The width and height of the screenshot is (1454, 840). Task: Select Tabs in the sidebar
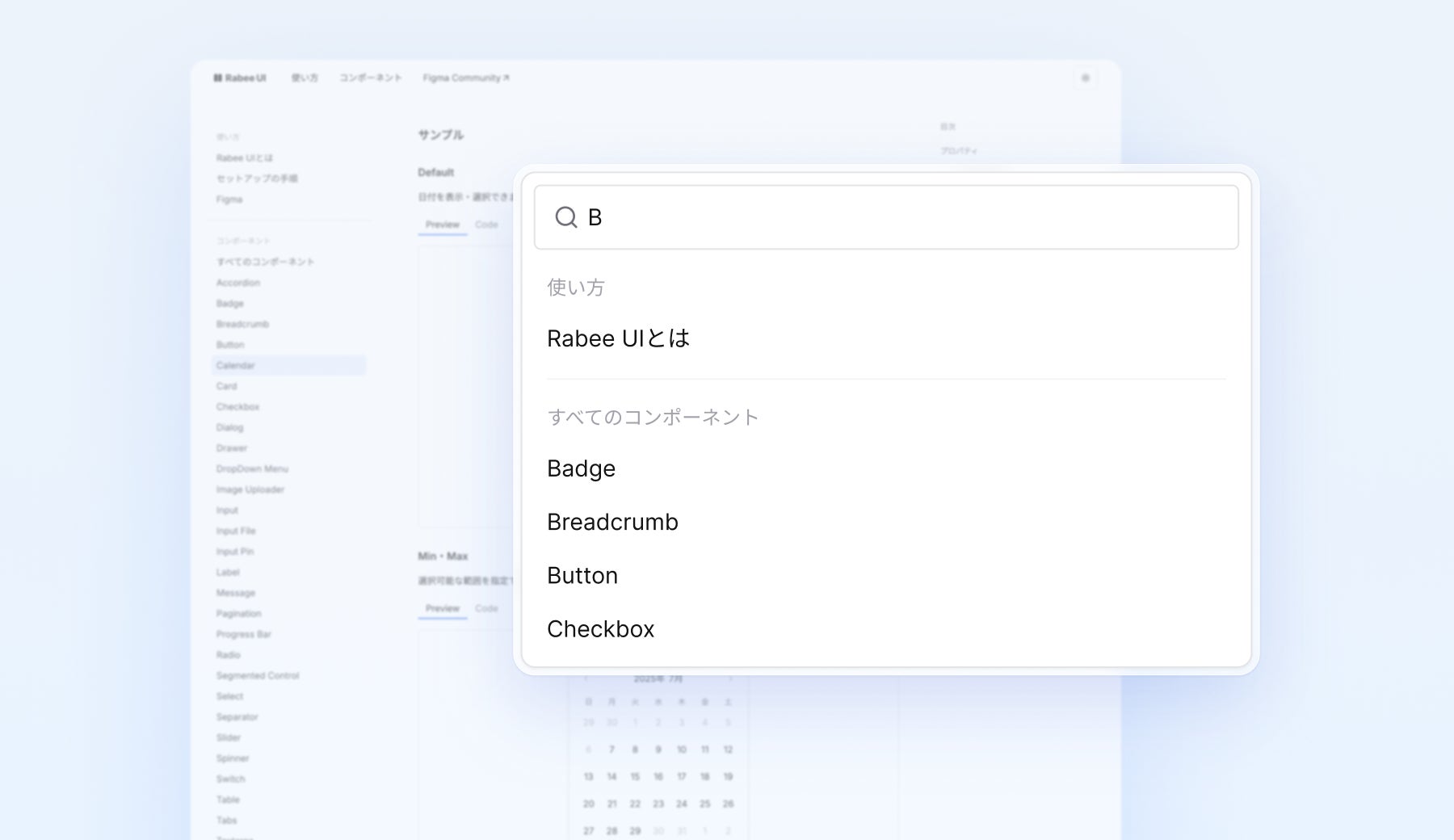pyautogui.click(x=227, y=821)
